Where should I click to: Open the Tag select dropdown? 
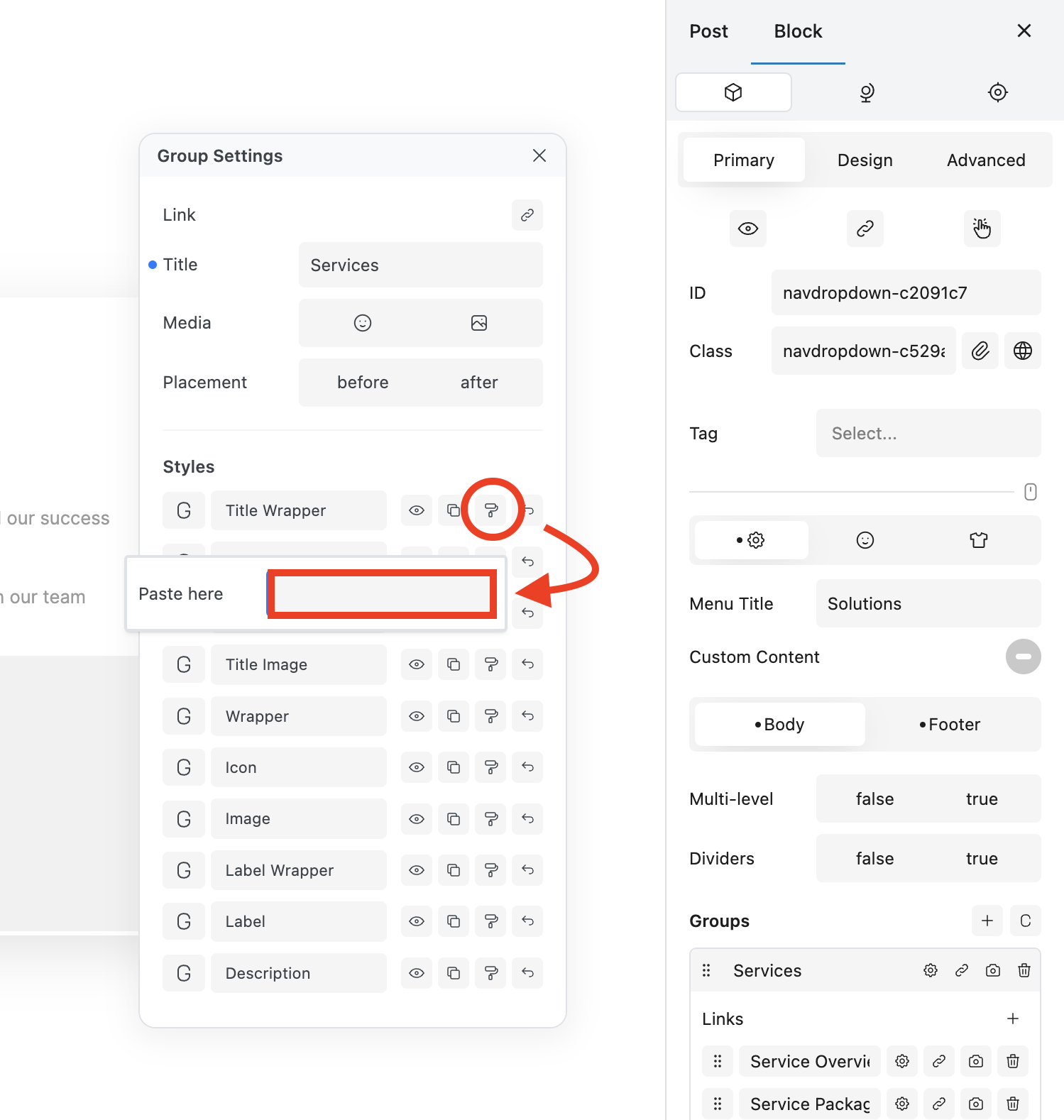coord(928,434)
